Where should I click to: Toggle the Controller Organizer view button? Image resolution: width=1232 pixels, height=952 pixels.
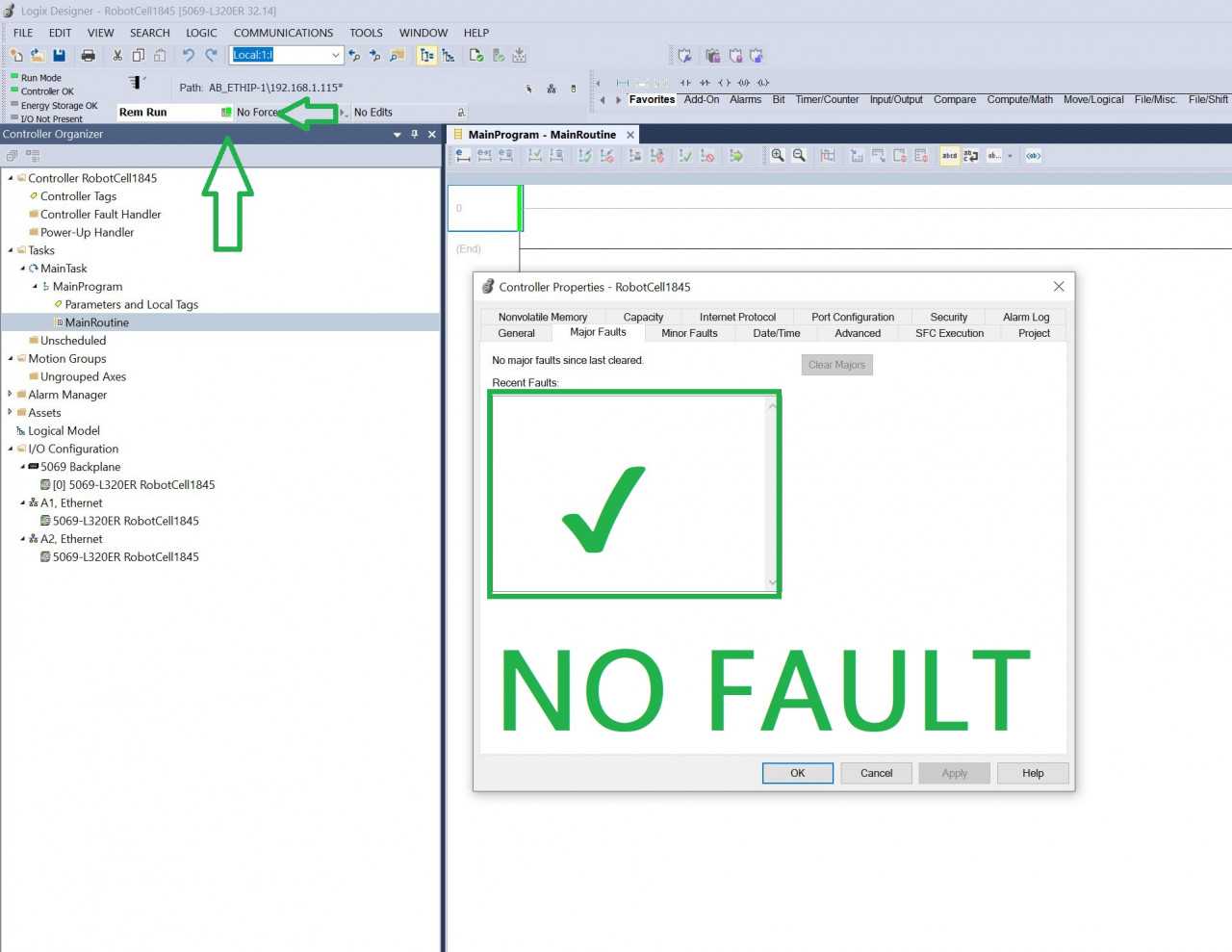426,56
